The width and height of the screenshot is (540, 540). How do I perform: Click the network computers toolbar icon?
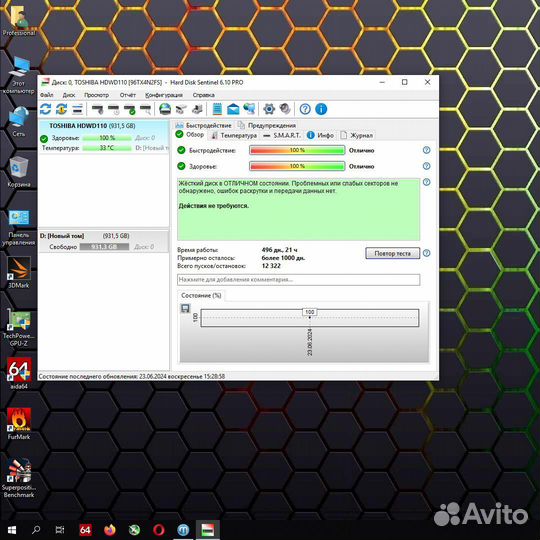pyautogui.click(x=249, y=109)
